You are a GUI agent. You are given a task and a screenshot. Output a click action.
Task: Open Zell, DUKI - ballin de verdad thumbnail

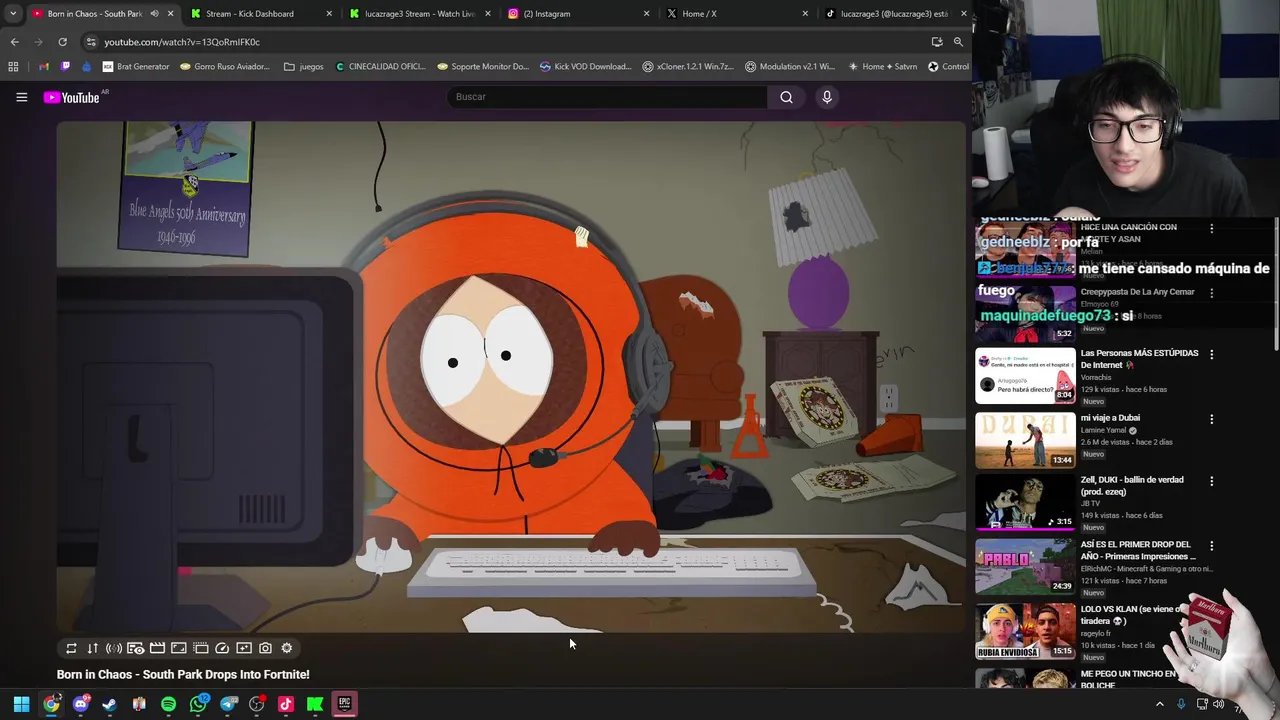click(x=1025, y=503)
